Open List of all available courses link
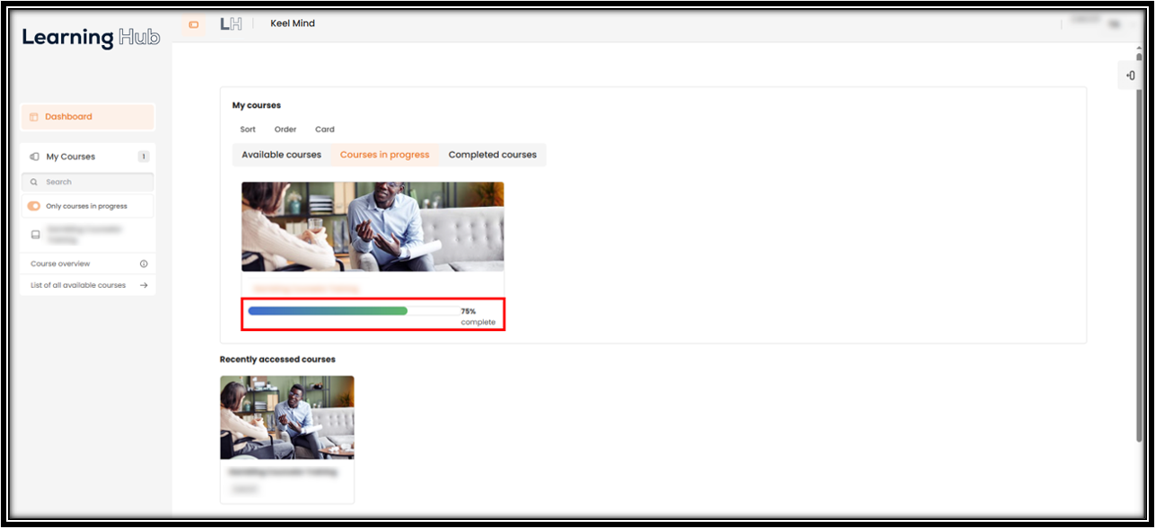 tap(78, 285)
